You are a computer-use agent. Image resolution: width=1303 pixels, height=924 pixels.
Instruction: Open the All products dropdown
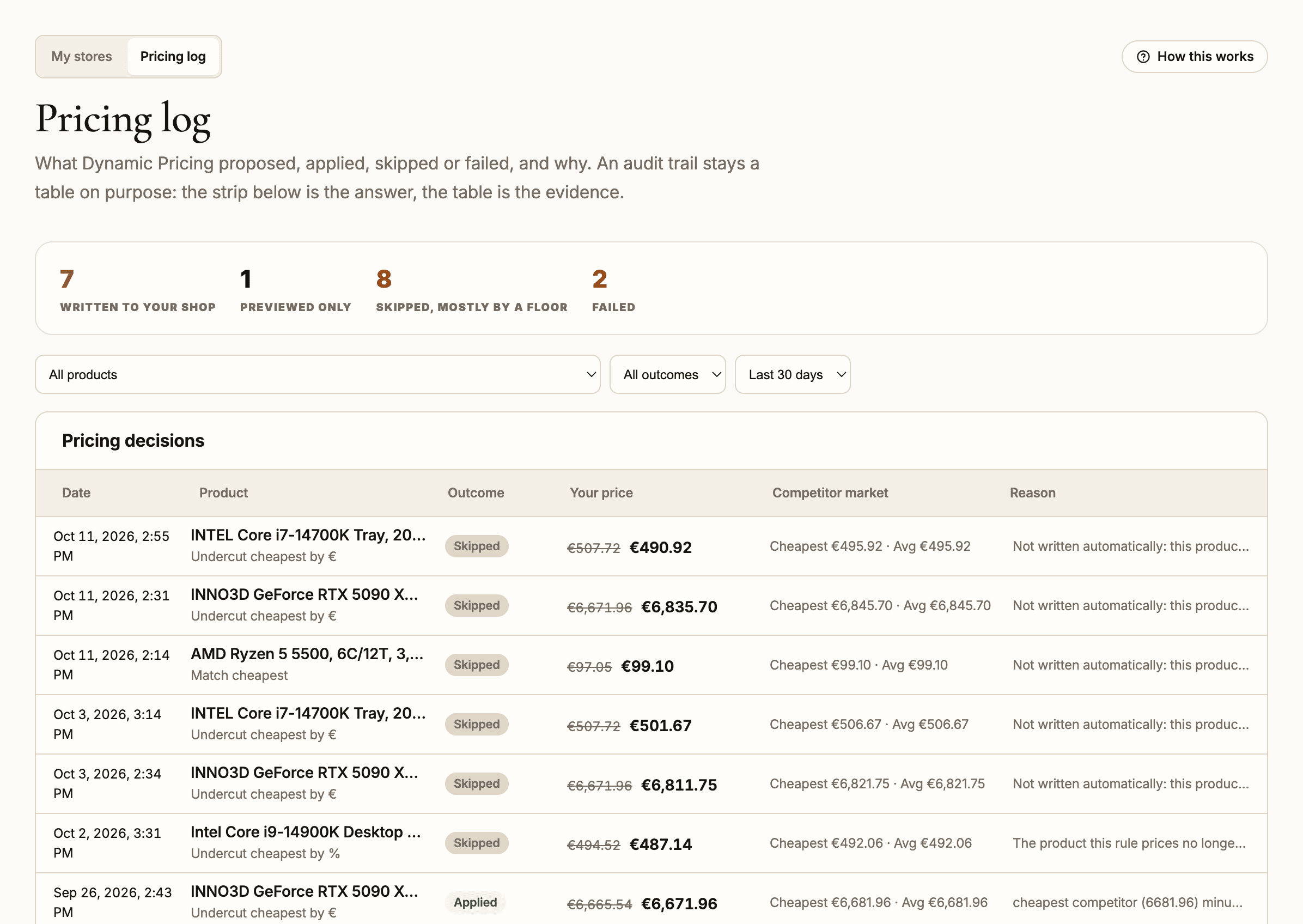(318, 374)
